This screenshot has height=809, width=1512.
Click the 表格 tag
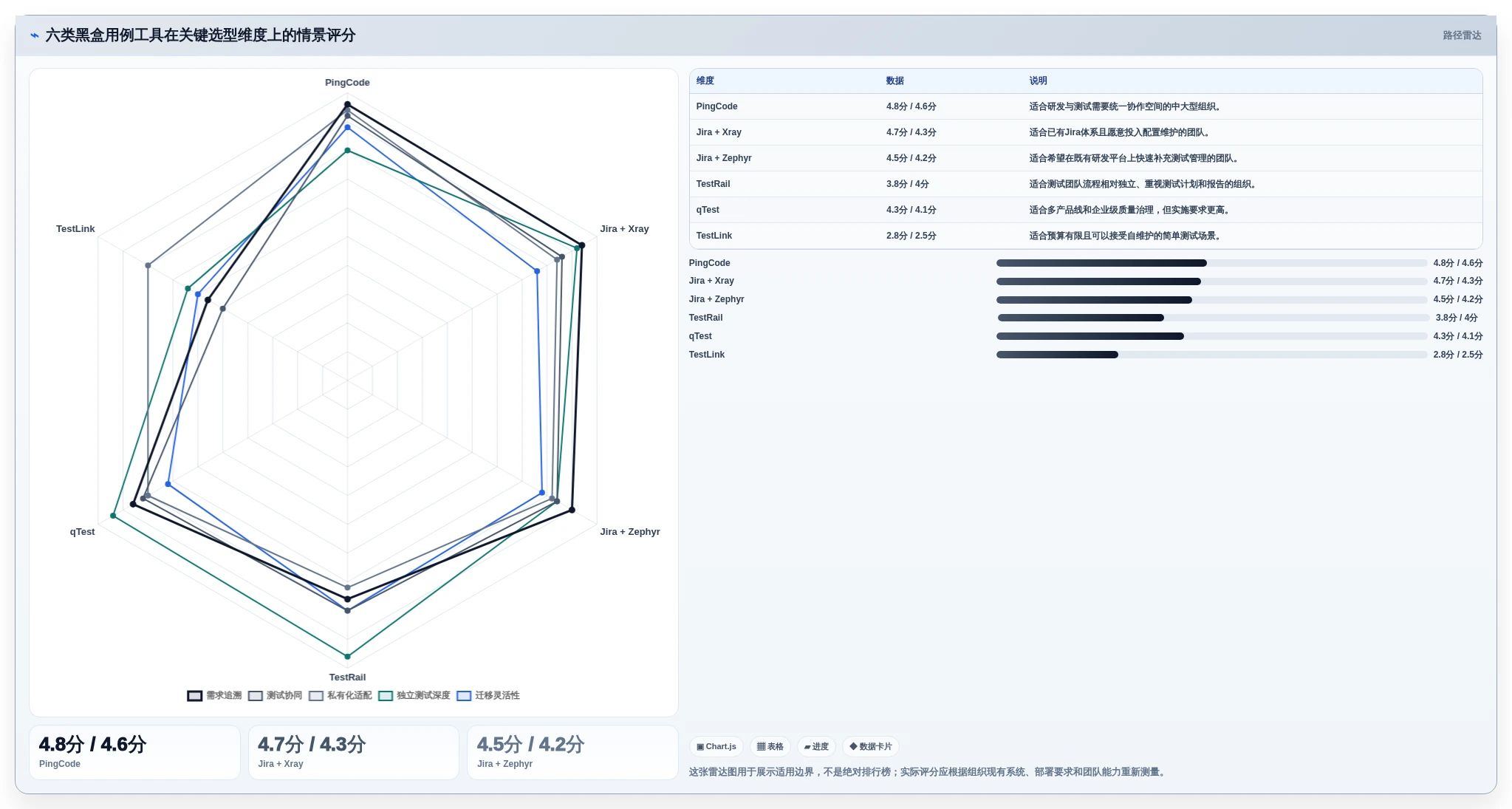point(770,746)
